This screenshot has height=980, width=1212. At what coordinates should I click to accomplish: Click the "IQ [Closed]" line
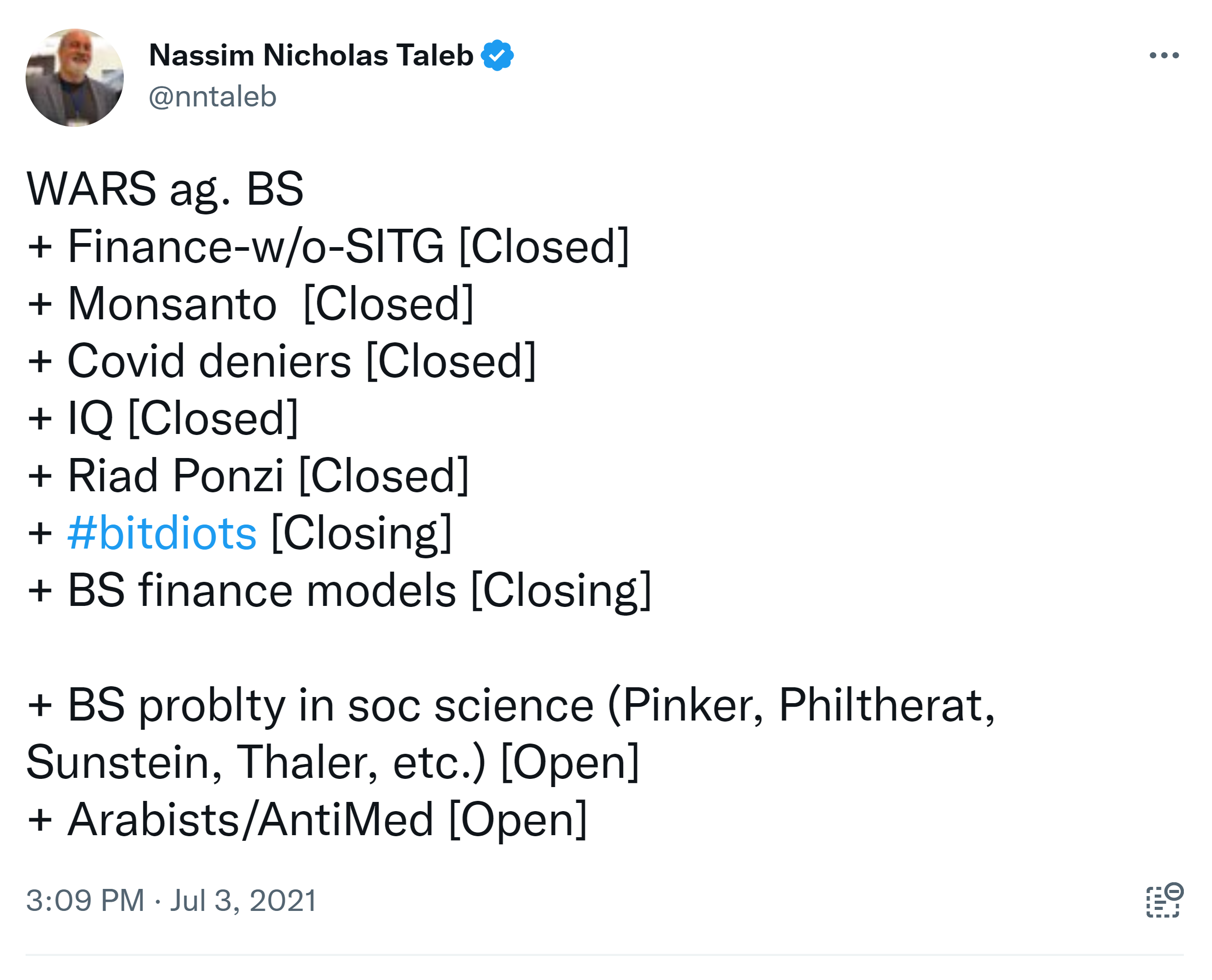click(x=182, y=419)
